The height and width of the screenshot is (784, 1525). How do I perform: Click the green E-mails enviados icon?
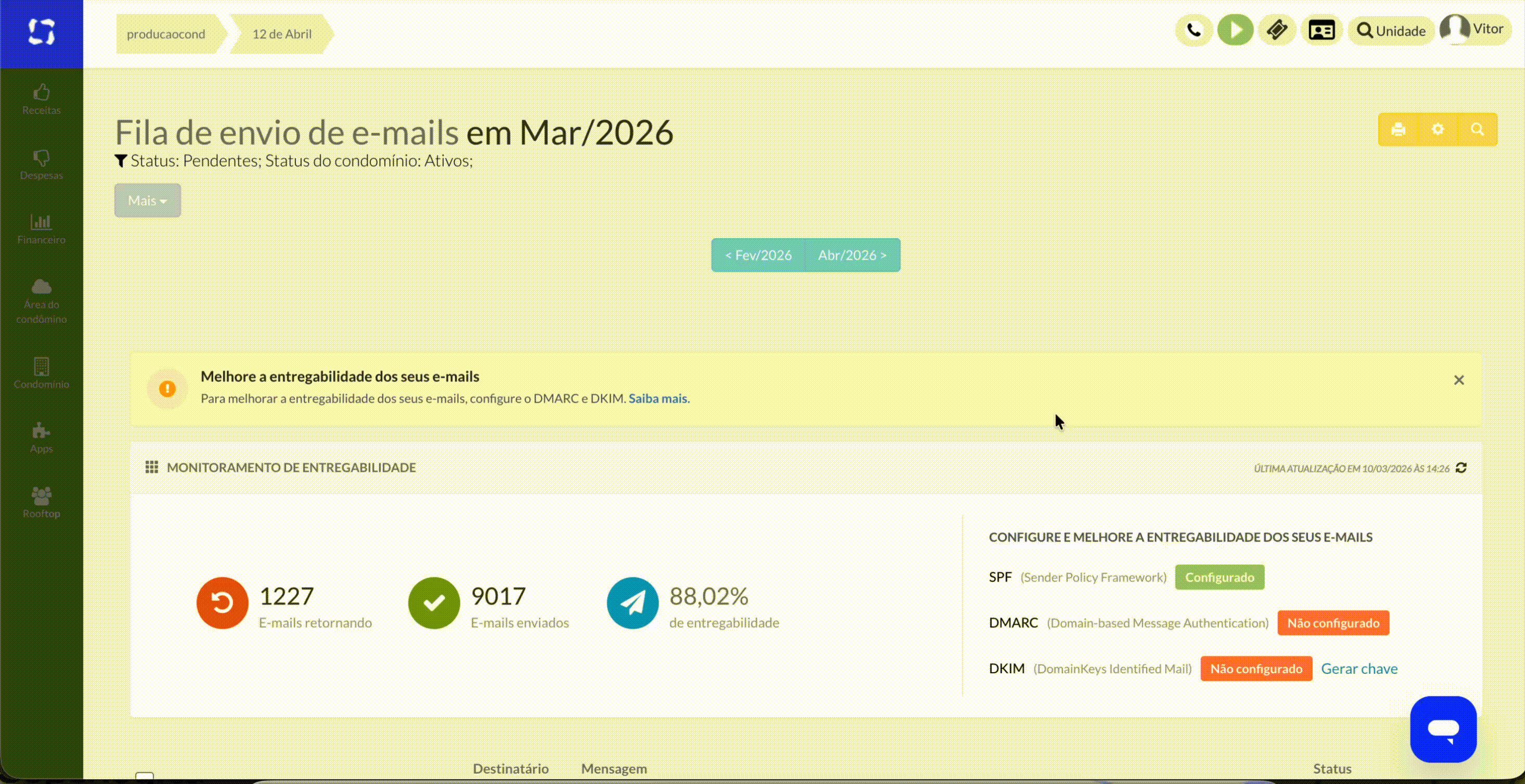point(434,603)
